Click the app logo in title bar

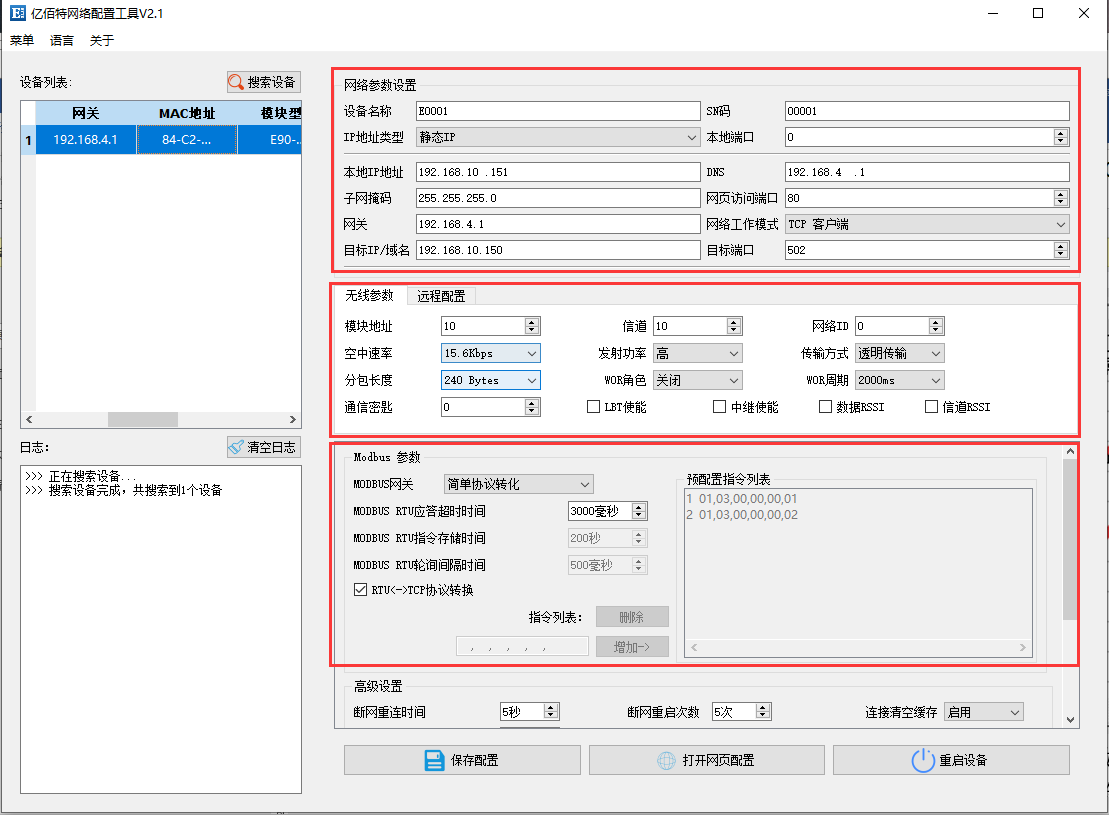coord(16,14)
